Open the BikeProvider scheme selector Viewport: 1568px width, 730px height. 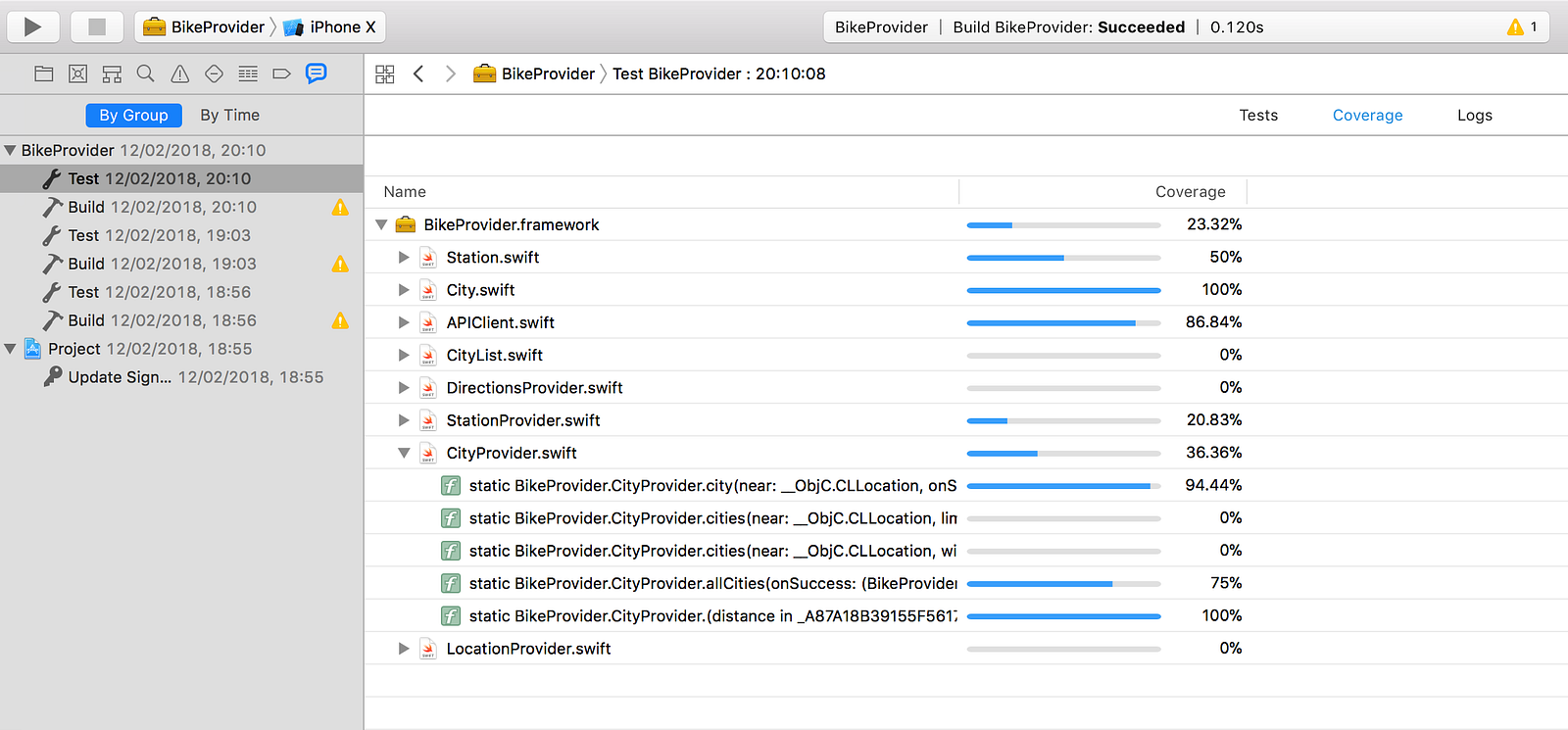click(204, 26)
